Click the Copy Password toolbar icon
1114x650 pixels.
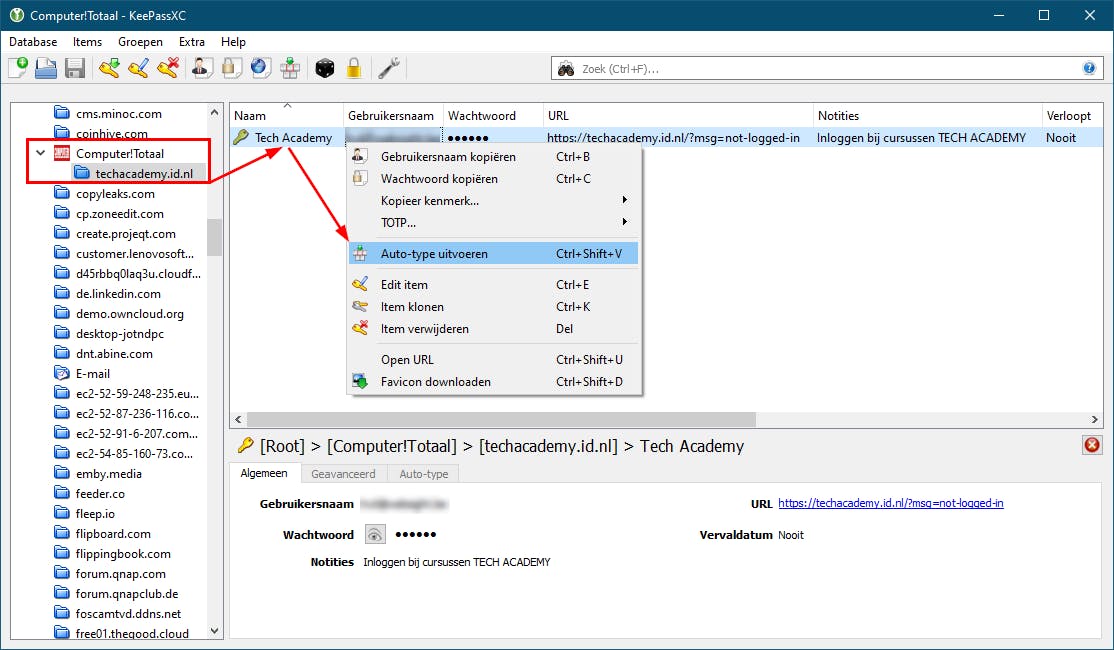pyautogui.click(x=231, y=68)
